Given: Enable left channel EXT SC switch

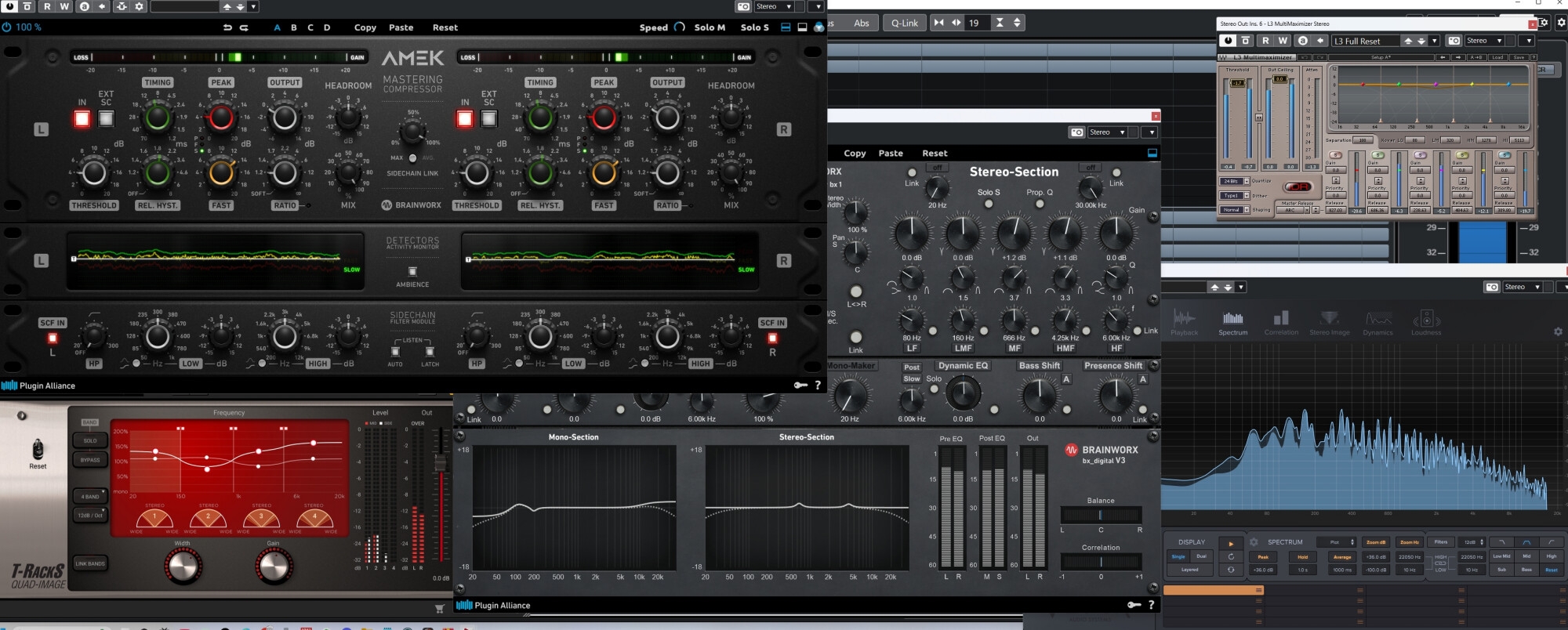Looking at the screenshot, I should tap(106, 118).
